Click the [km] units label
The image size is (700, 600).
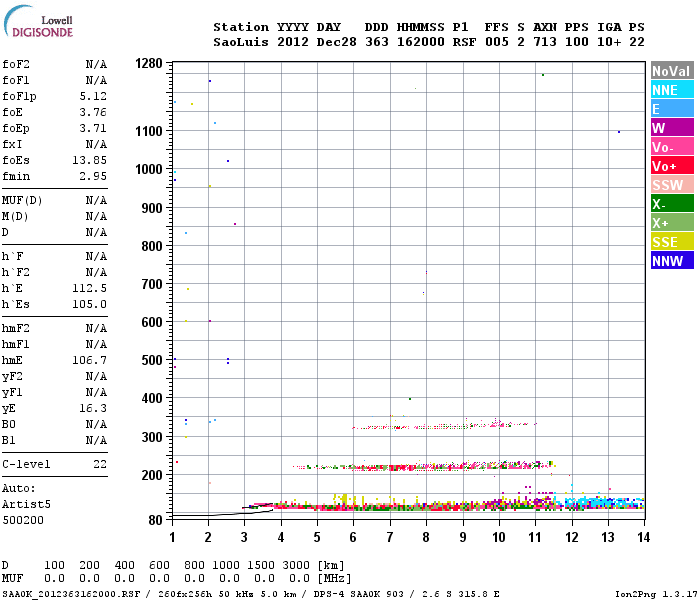point(331,566)
